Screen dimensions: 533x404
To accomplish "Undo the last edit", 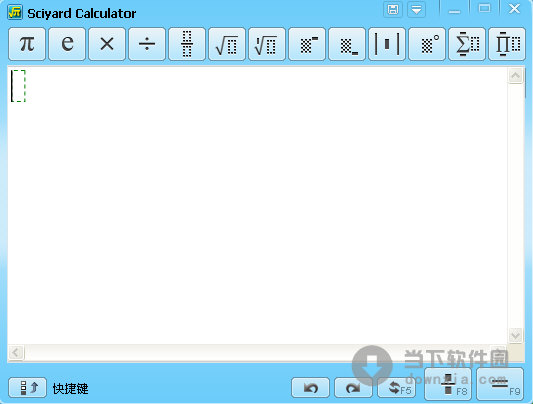I will coord(310,388).
